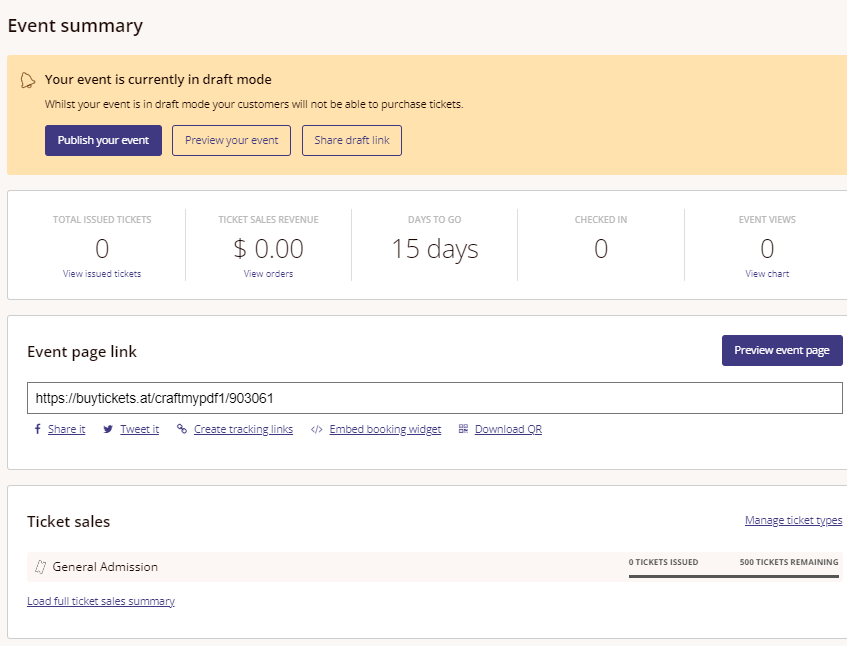This screenshot has height=646, width=847.
Task: Click the embed code brackets icon
Action: coord(317,429)
